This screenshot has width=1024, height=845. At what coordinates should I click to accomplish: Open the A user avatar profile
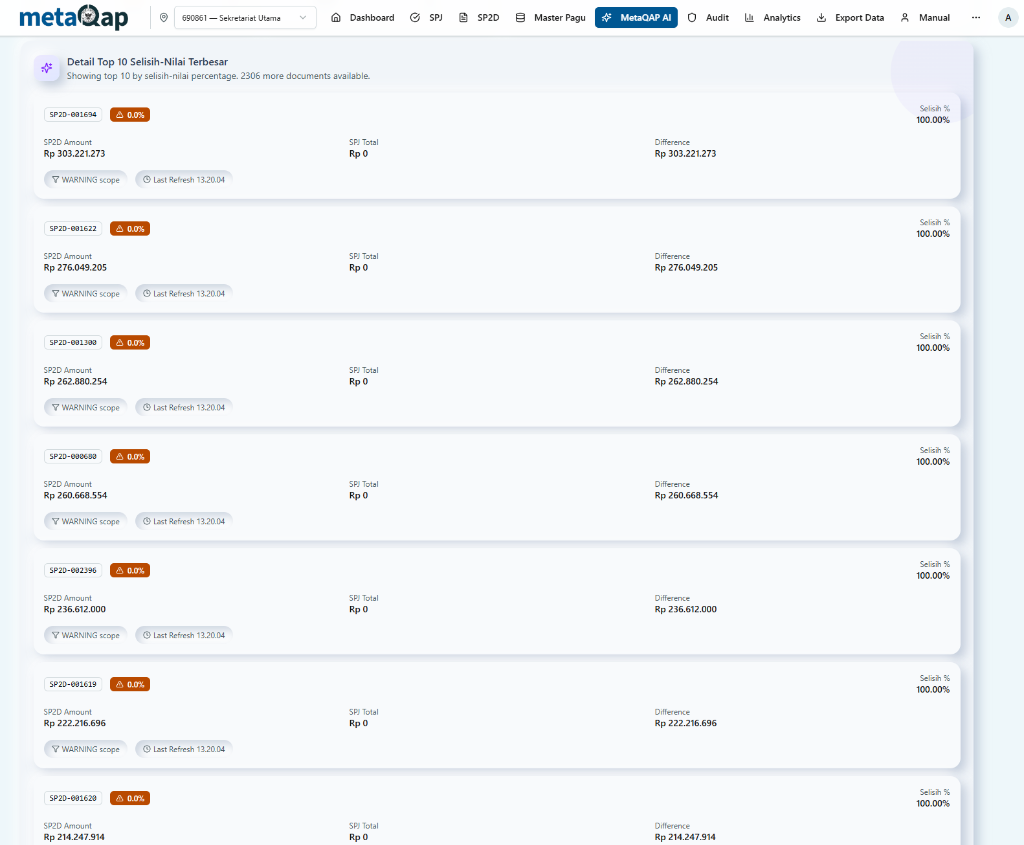click(1008, 17)
